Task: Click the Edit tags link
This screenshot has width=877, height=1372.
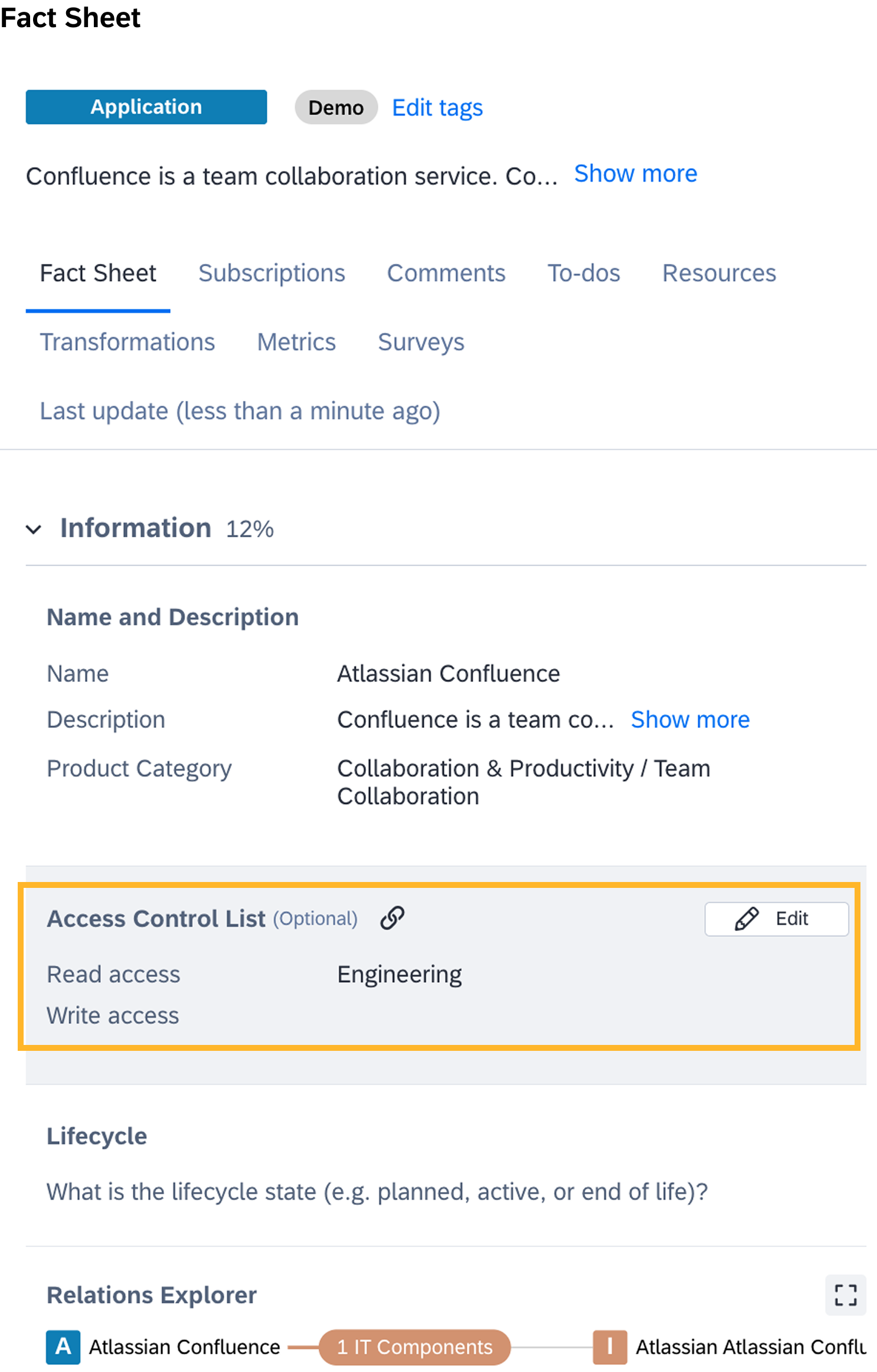Action: tap(437, 107)
